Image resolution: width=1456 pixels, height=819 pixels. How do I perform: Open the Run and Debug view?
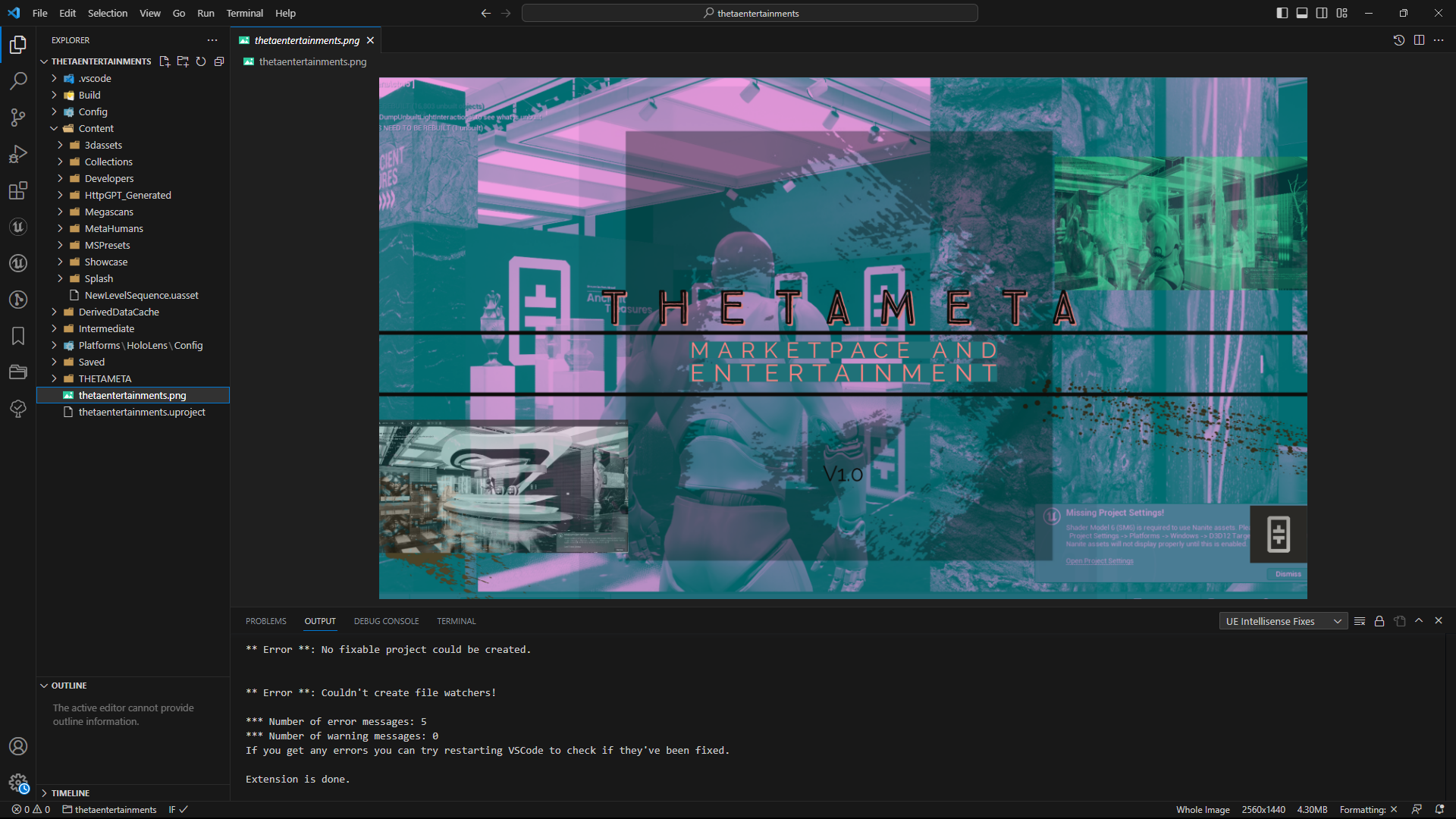coord(18,154)
